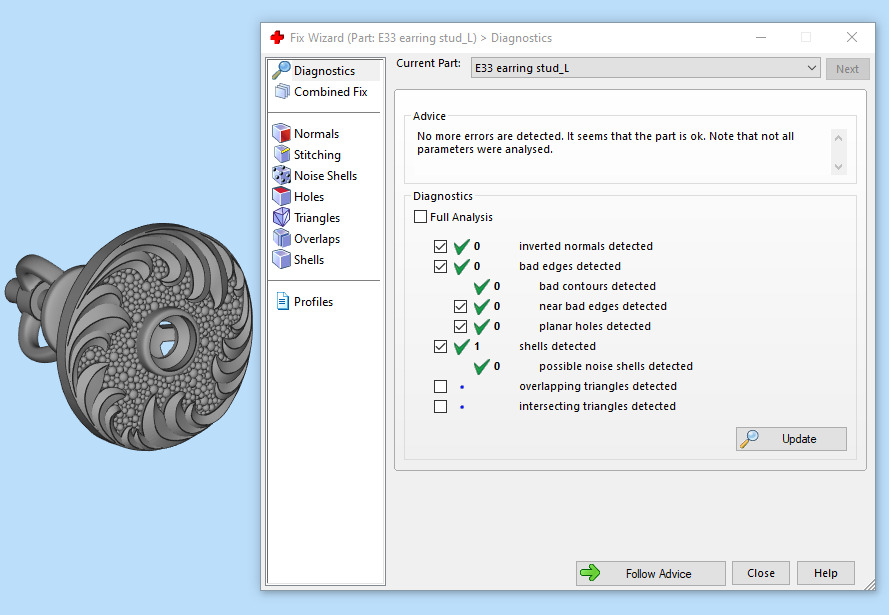Image resolution: width=889 pixels, height=615 pixels.
Task: Click Advice scrollbar up arrow
Action: [839, 138]
